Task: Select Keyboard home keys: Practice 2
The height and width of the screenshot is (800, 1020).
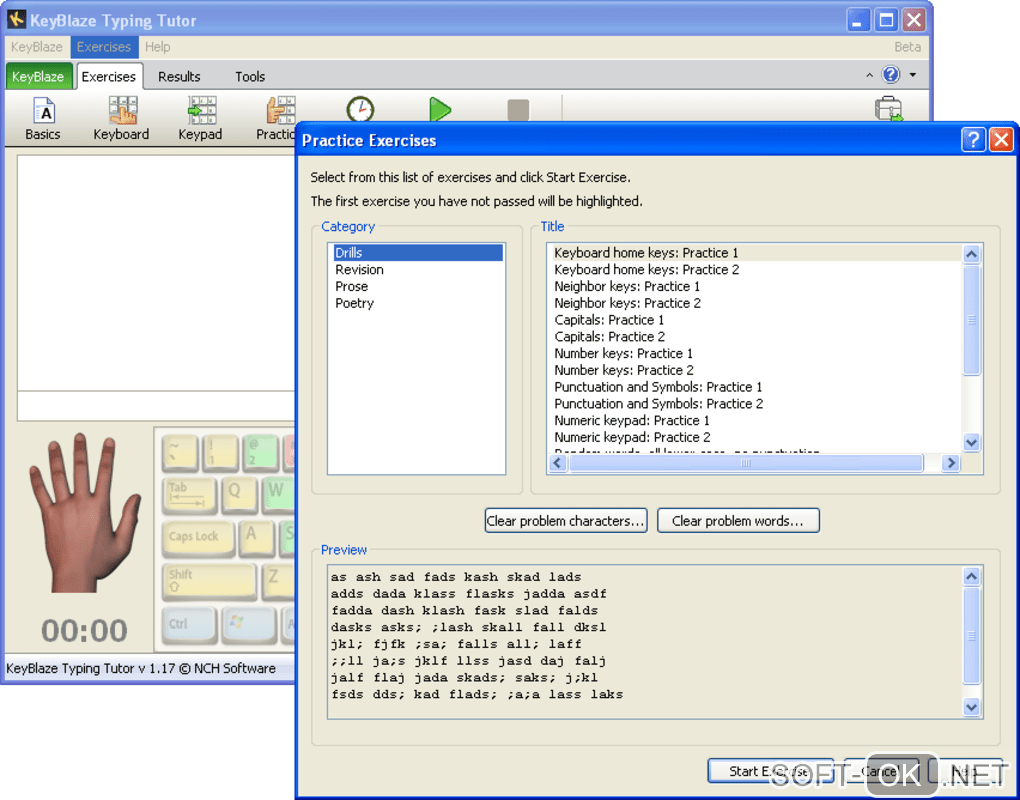Action: click(755, 269)
